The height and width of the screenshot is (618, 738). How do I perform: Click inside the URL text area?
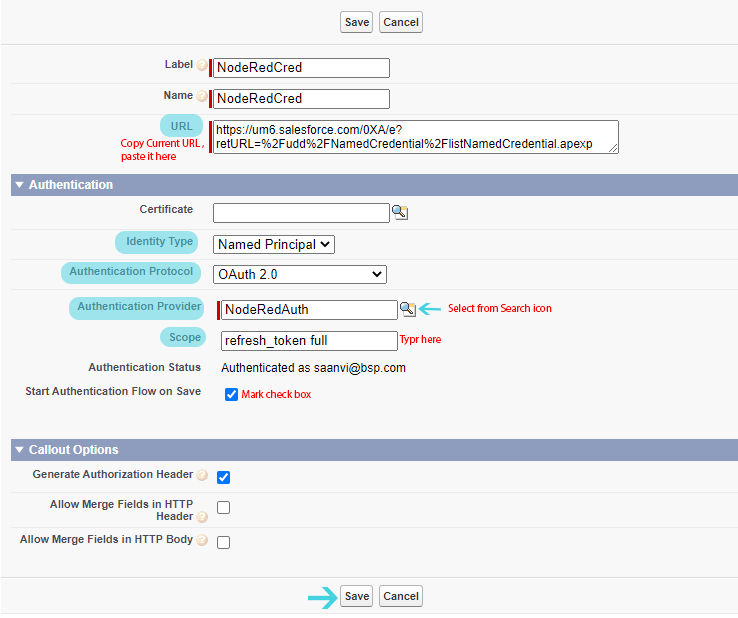(415, 137)
